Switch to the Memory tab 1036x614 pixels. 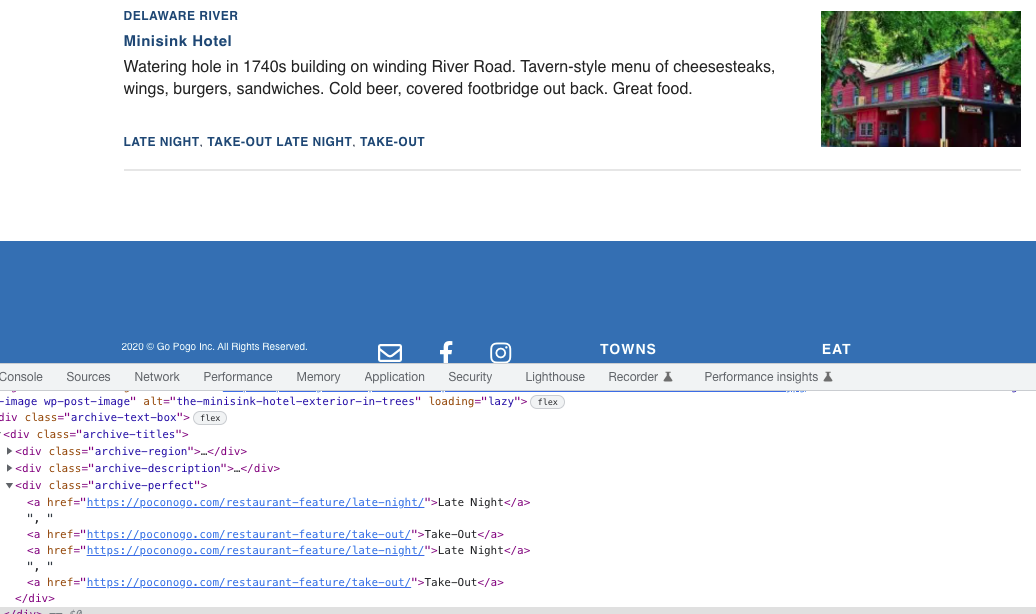318,377
